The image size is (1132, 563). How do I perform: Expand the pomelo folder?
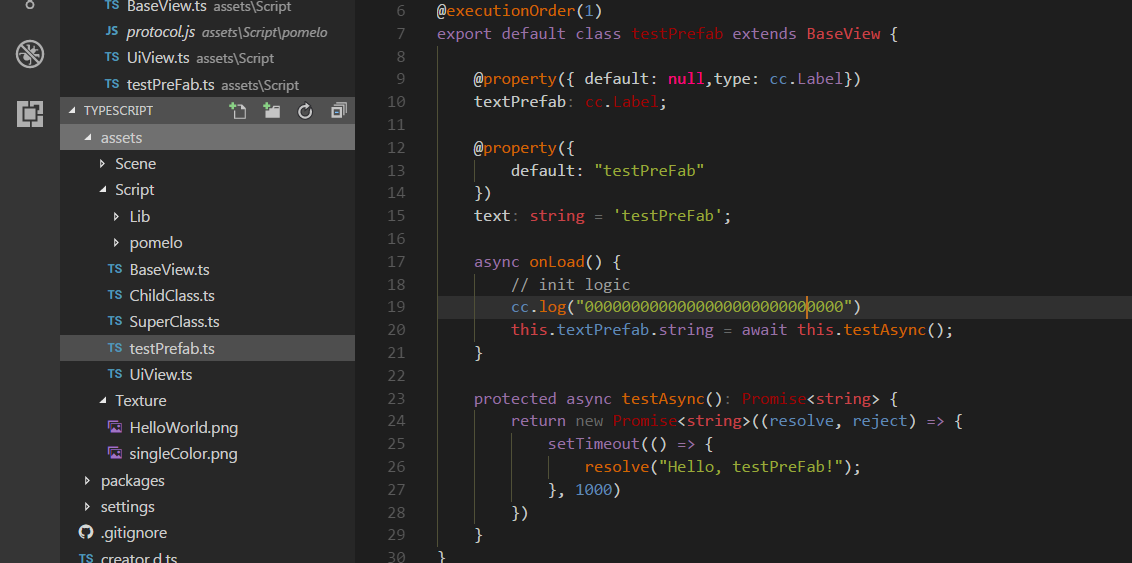[x=207, y=243]
